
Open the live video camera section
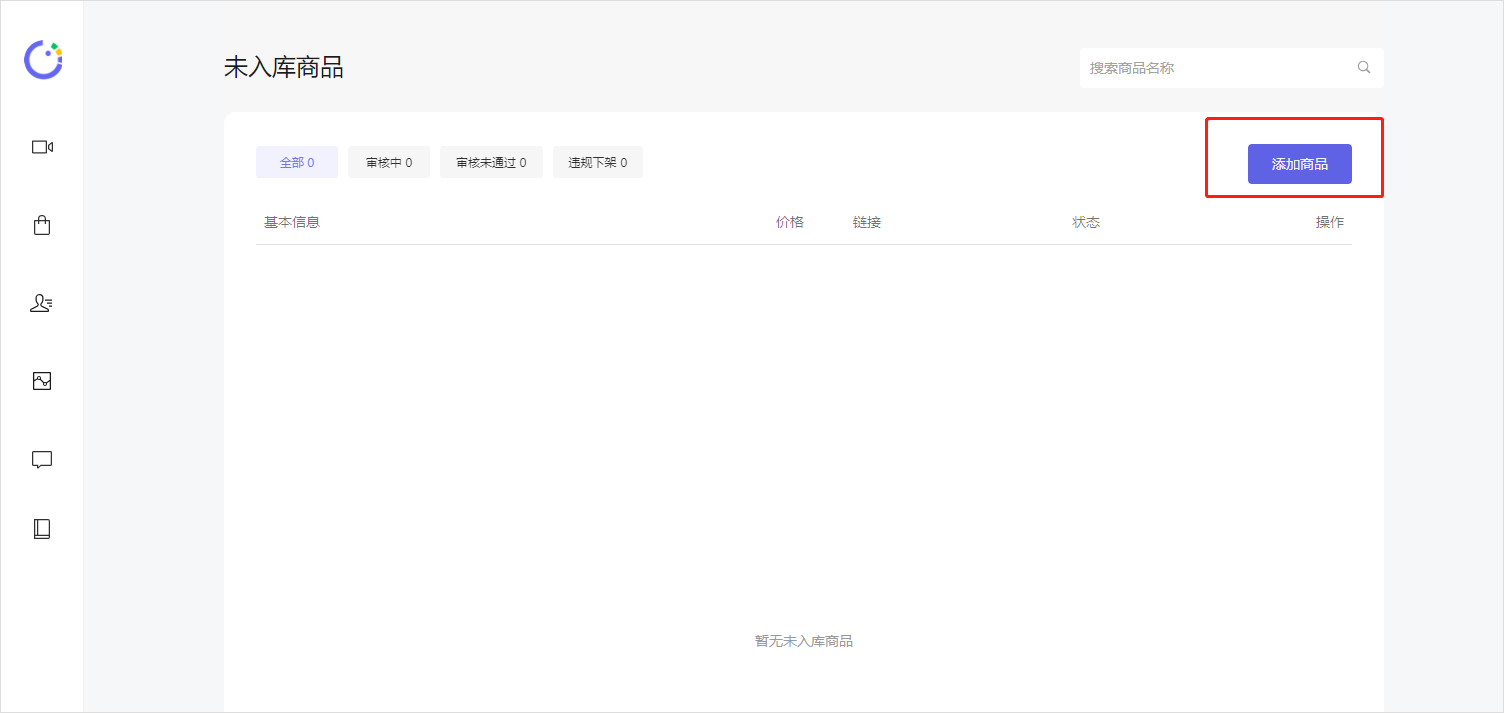pyautogui.click(x=42, y=147)
